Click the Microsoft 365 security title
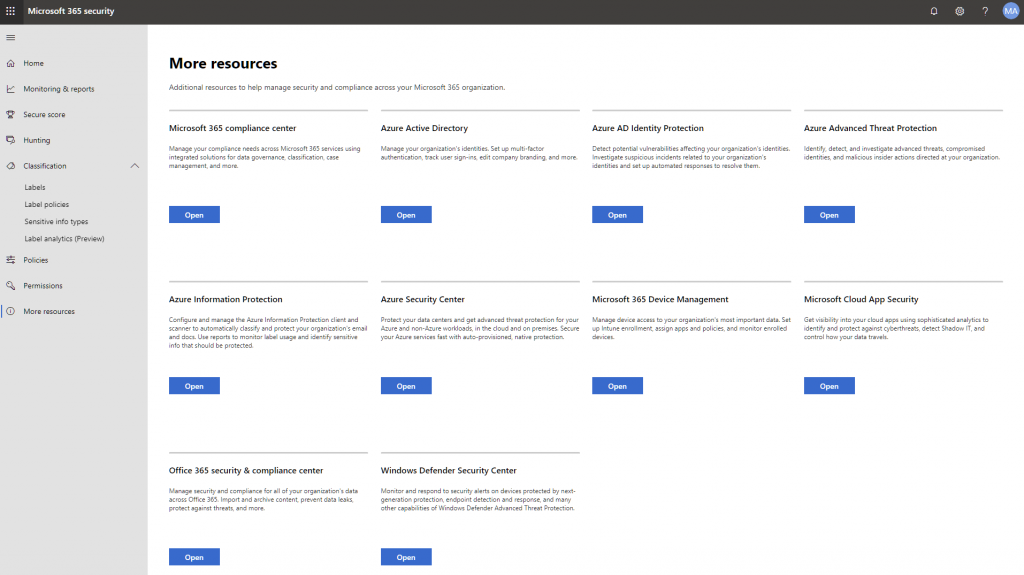This screenshot has height=575, width=1024. [x=71, y=11]
